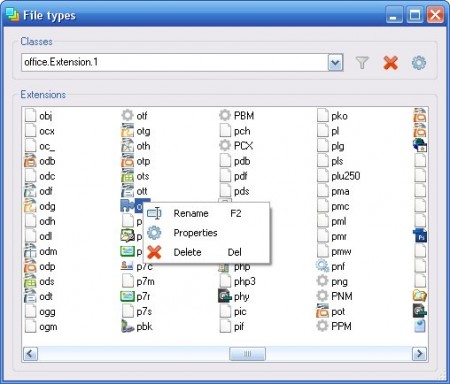Image resolution: width=450 pixels, height=384 pixels.
Task: Click the scrollbar right arrow
Action: pos(419,354)
